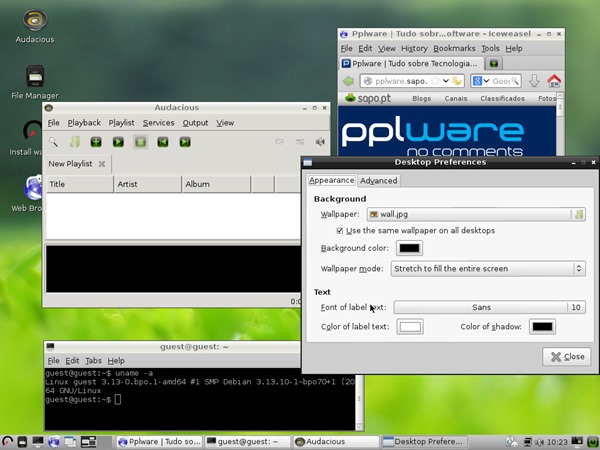Click the back arrow in Iceweasel
This screenshot has width=600, height=450.
coord(349,81)
